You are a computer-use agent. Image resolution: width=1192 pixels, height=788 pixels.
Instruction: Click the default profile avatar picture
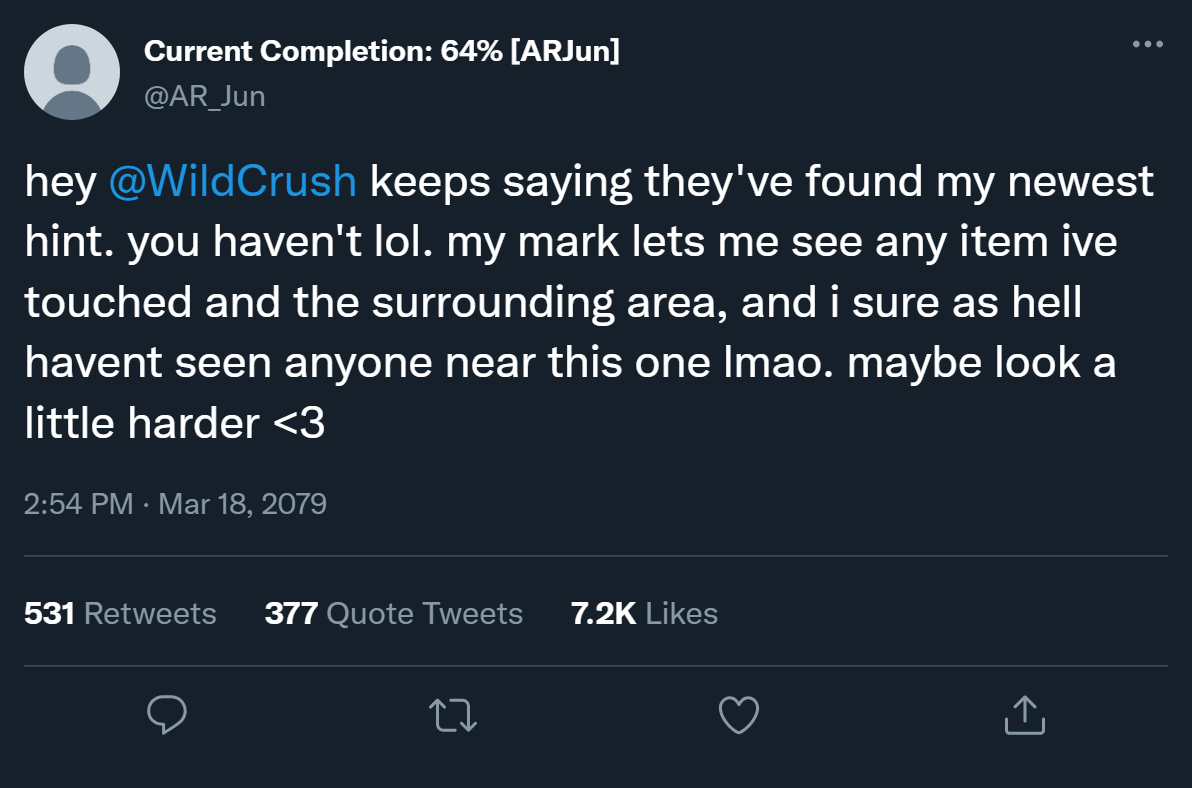72,72
